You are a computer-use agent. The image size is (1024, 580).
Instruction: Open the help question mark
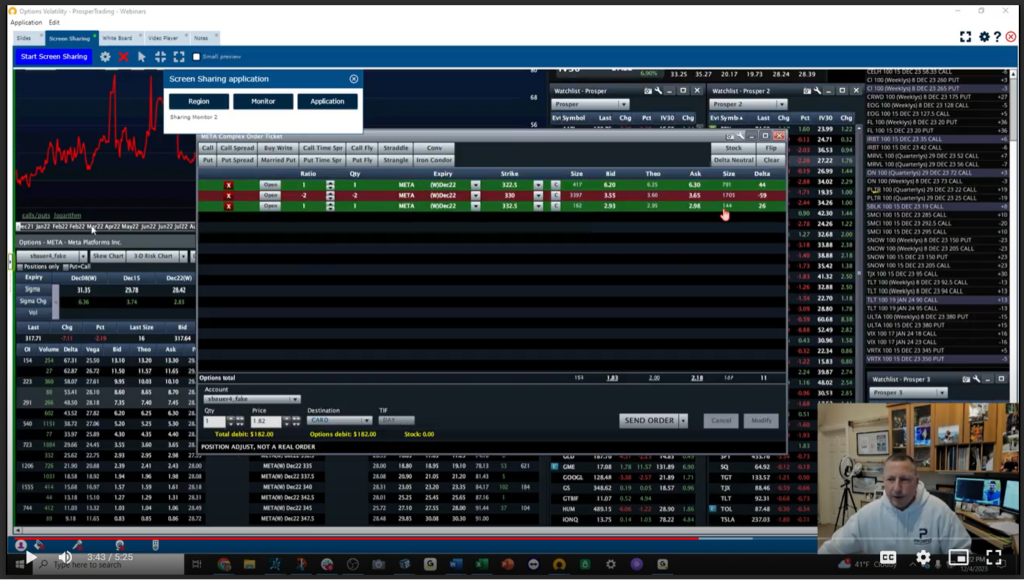(997, 37)
